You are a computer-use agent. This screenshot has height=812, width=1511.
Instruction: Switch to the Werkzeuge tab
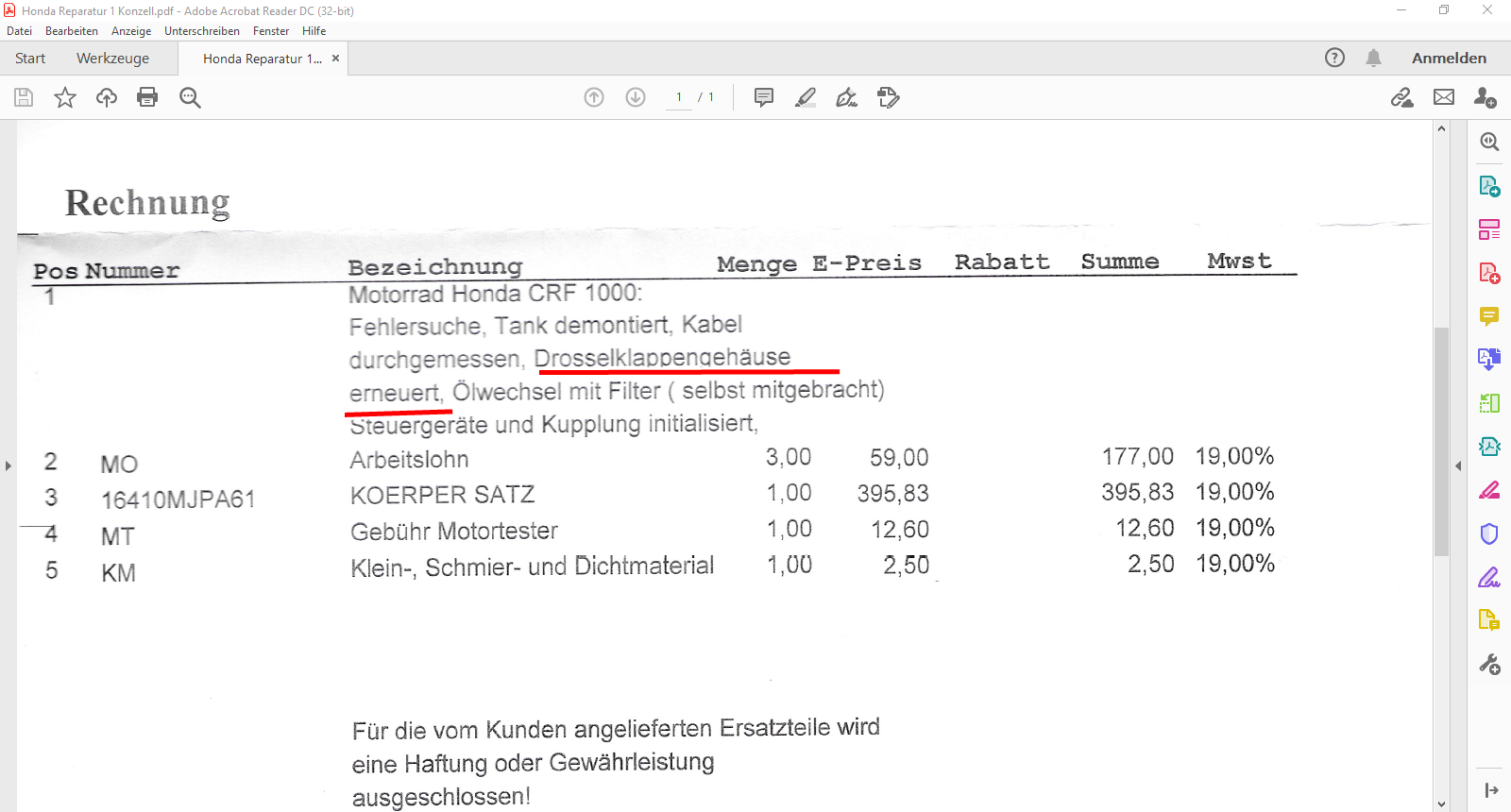pos(112,59)
